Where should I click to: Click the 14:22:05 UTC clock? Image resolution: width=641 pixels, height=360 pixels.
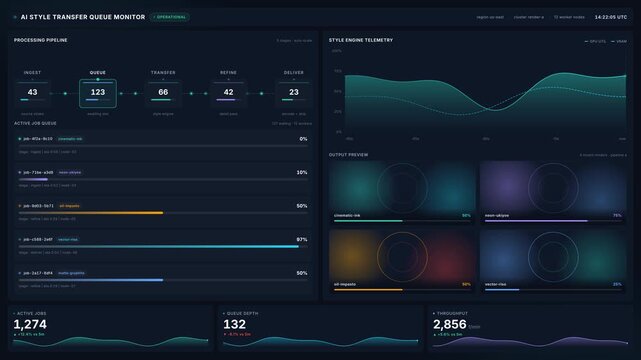tap(611, 17)
